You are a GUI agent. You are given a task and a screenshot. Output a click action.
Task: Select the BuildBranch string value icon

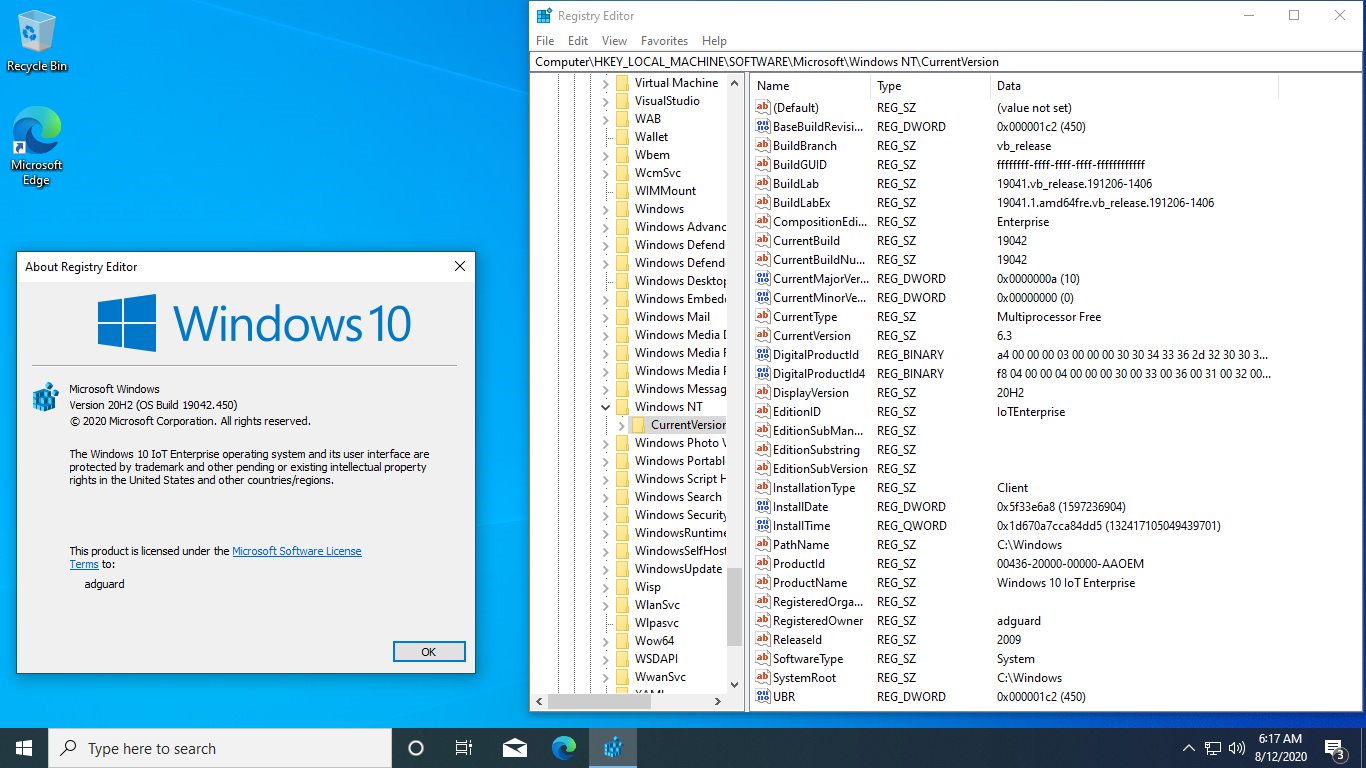tap(763, 146)
